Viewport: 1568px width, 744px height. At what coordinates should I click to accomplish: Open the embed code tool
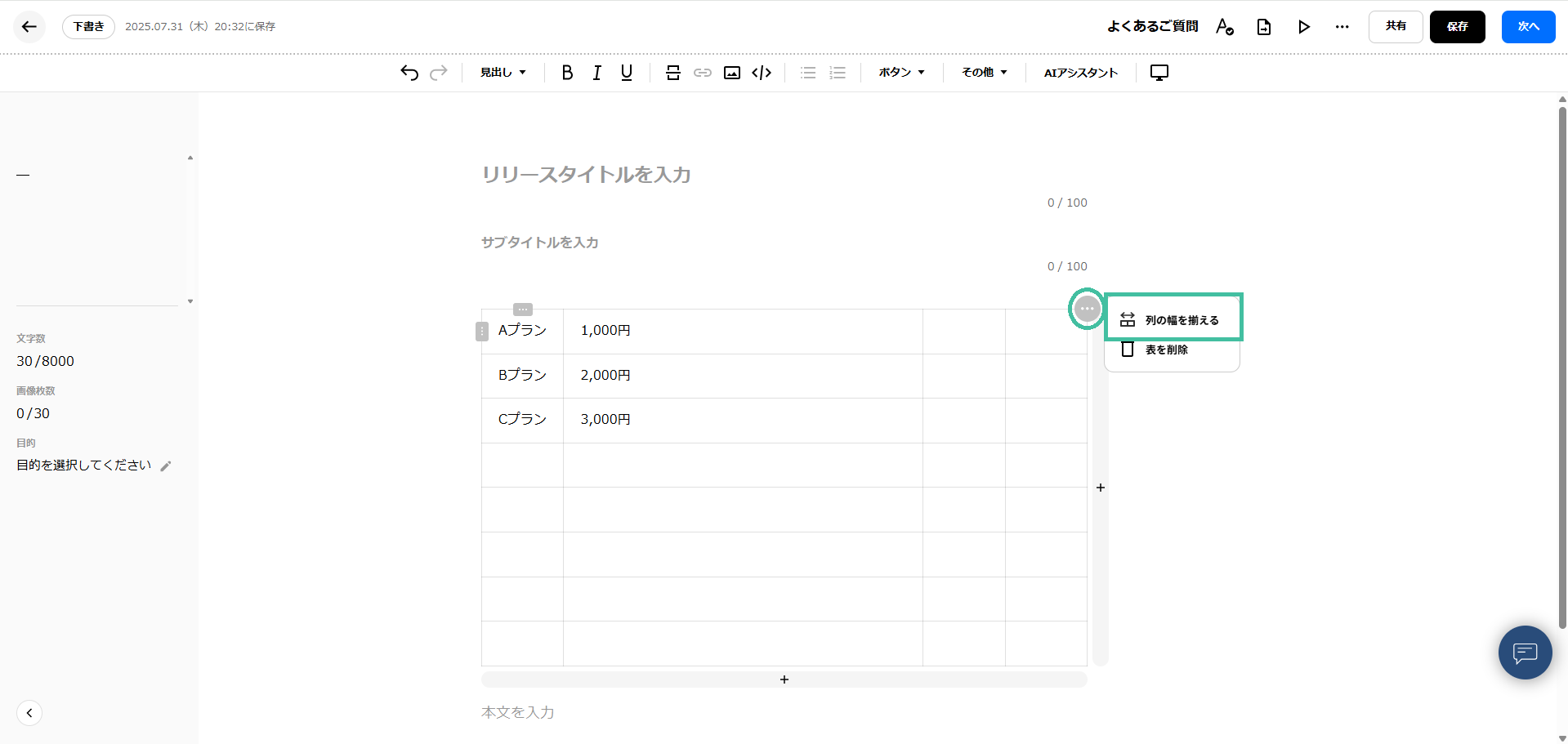coord(761,73)
